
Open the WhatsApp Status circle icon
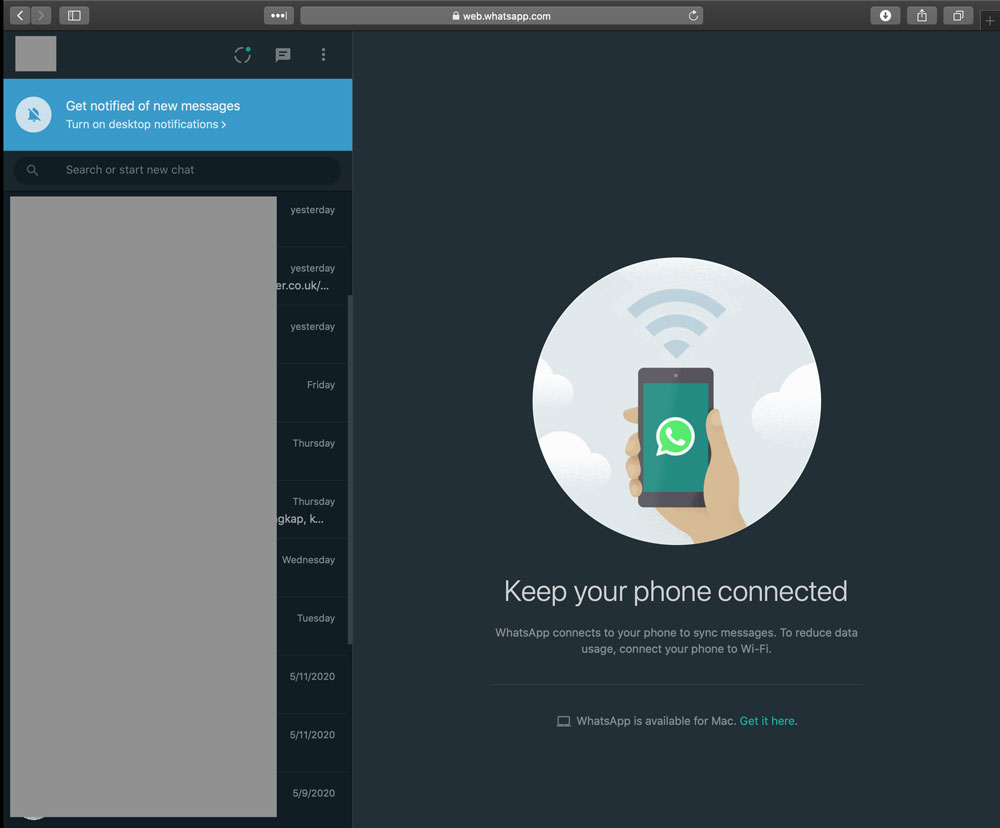(x=242, y=55)
